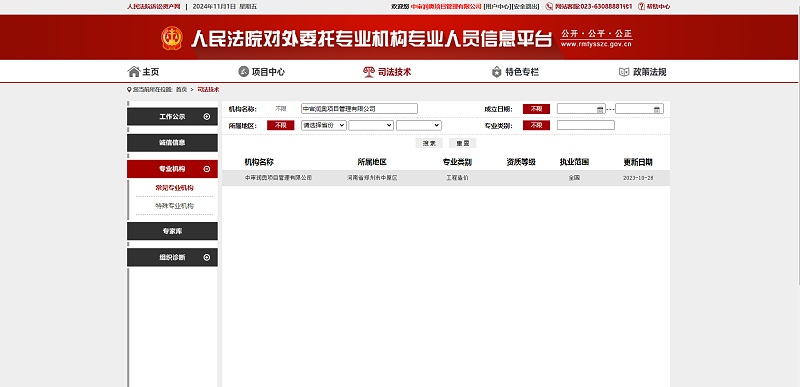Click the 专业类别 column header
The image size is (800, 387).
coord(457,162)
